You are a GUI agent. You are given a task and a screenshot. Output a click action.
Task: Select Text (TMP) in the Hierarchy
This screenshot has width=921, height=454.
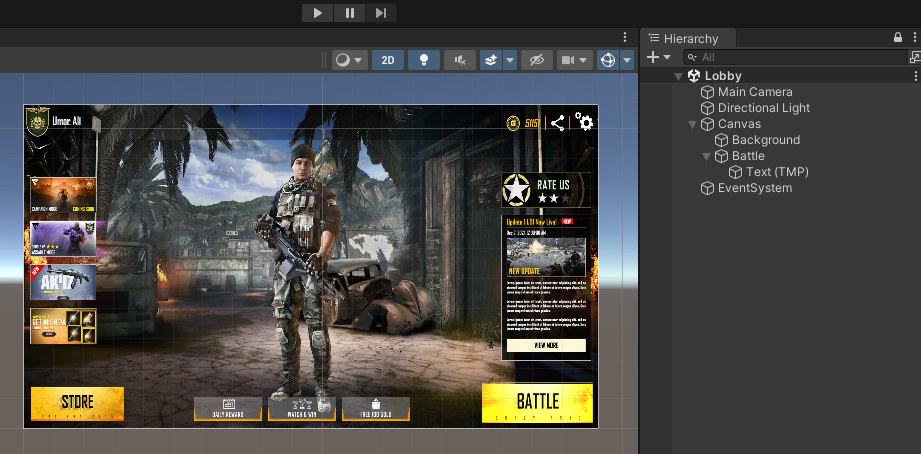(x=777, y=172)
